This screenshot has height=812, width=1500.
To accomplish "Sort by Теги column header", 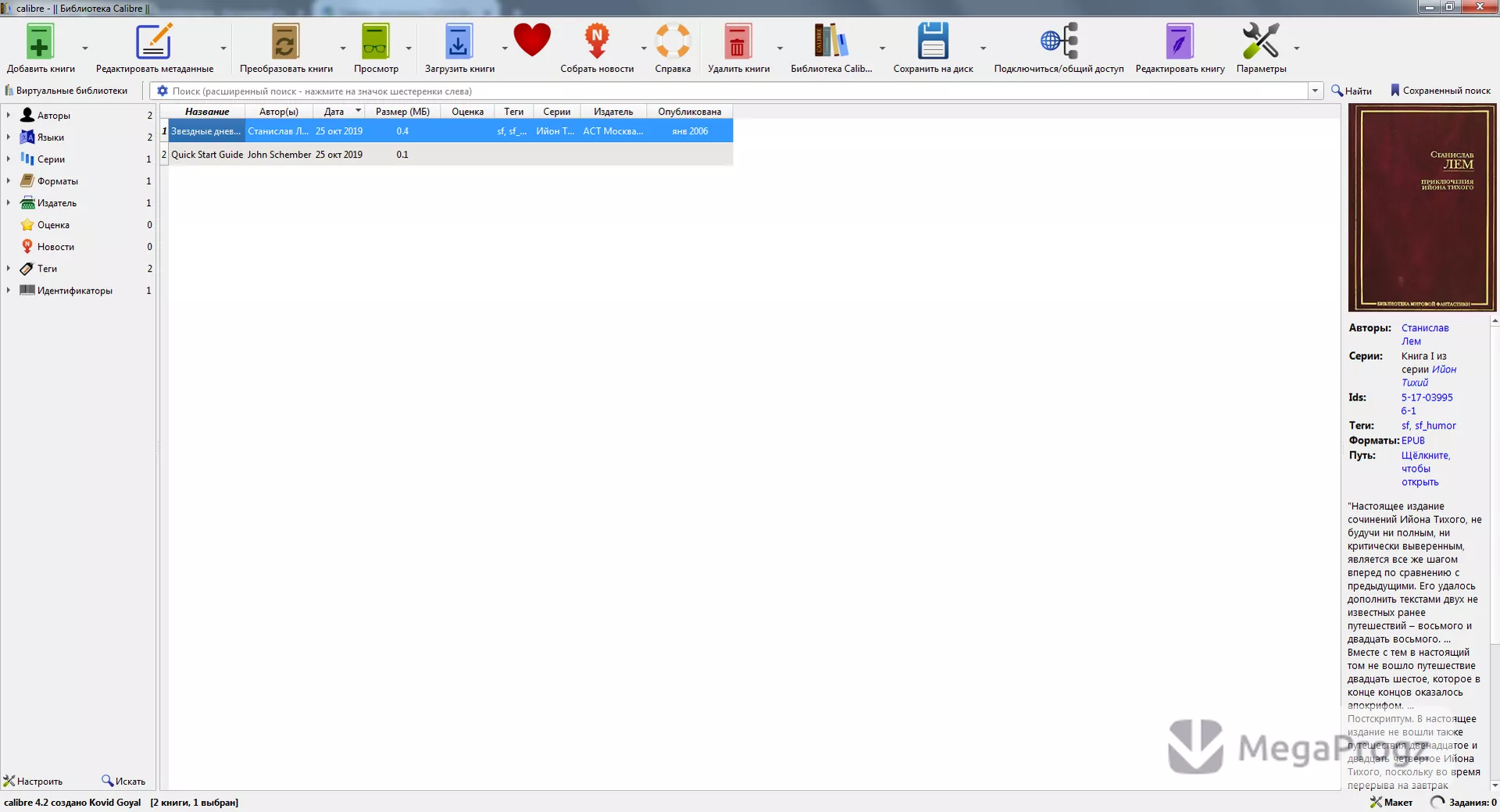I will tap(513, 112).
